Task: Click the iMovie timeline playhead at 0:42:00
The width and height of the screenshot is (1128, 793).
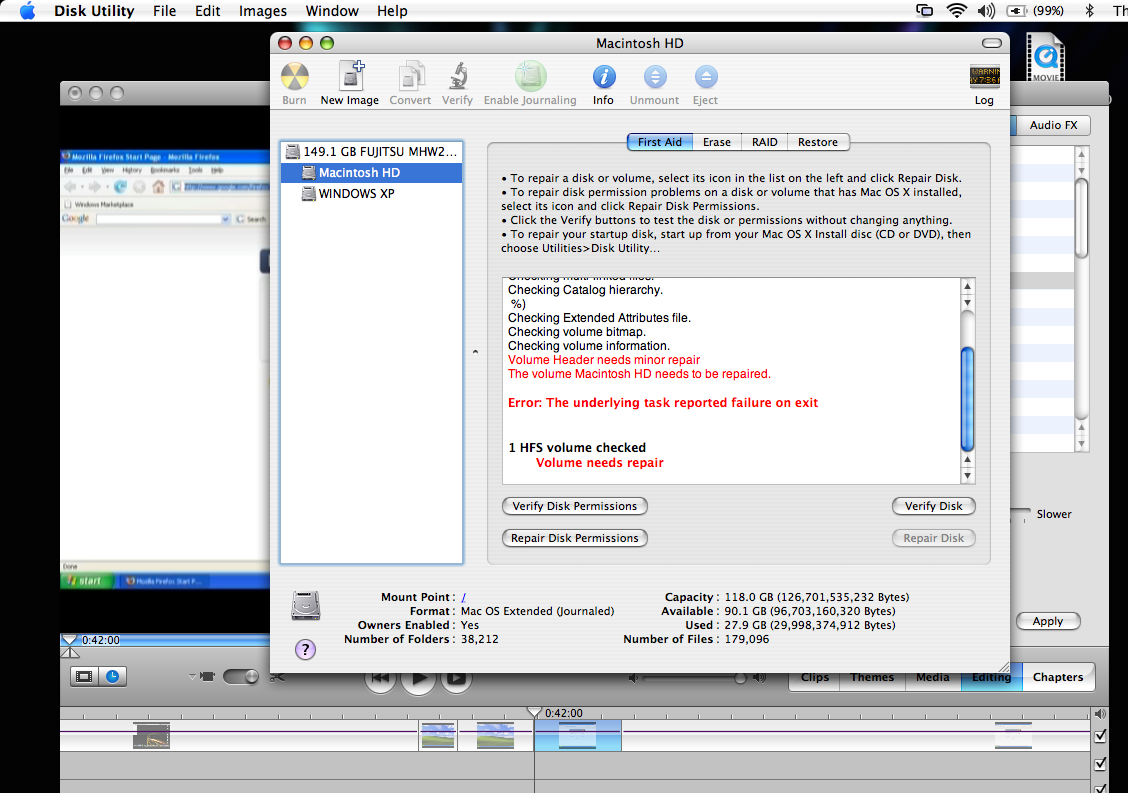Action: (x=534, y=712)
